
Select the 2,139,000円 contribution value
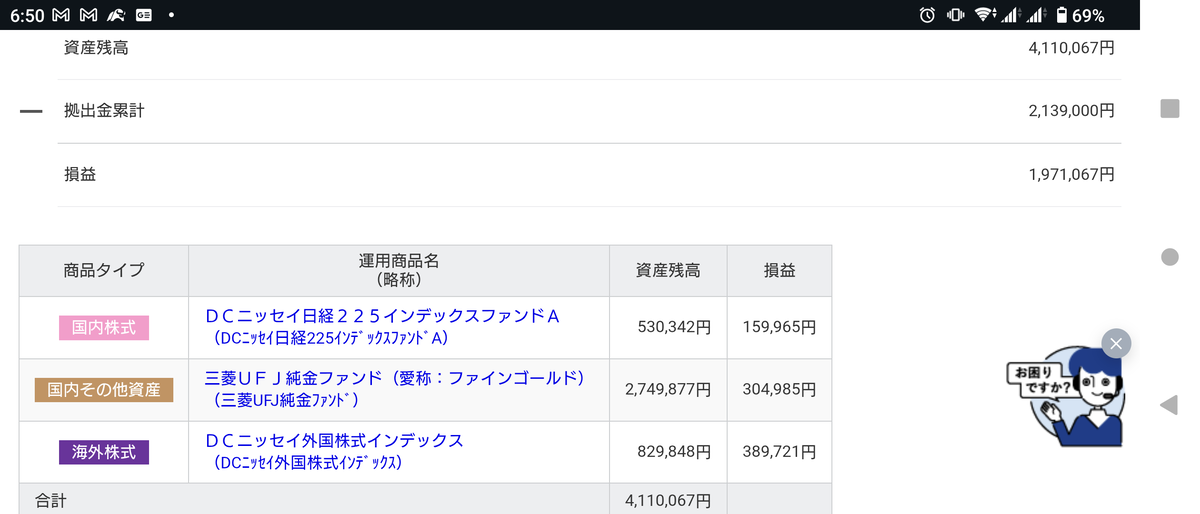[1071, 111]
